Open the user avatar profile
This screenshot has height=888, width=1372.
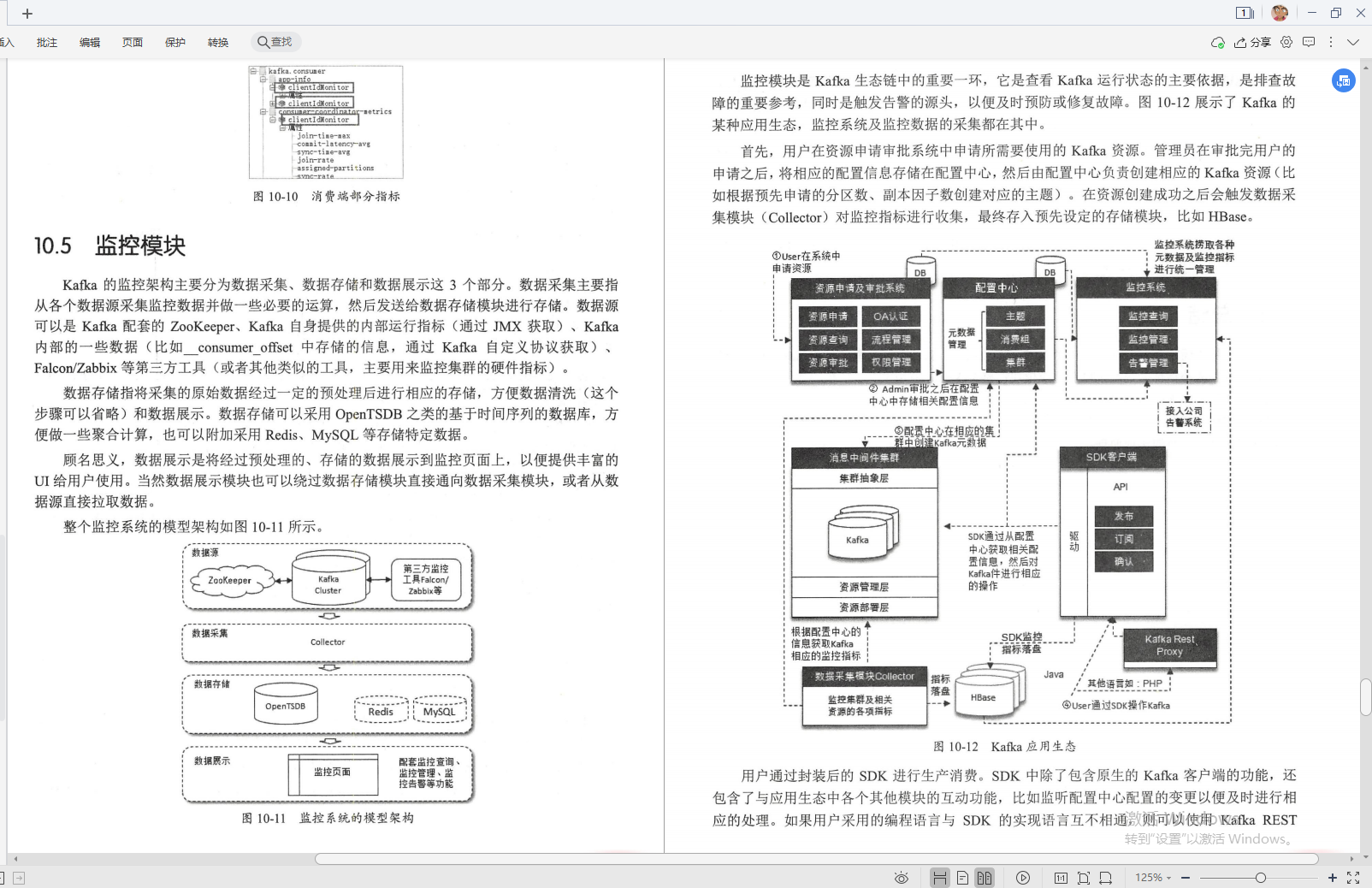(1280, 13)
